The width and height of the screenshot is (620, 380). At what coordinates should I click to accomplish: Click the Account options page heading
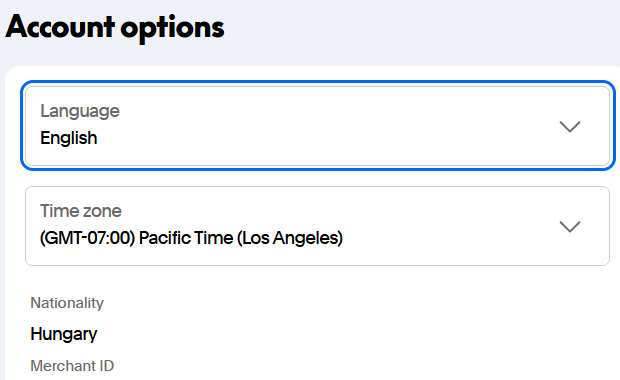pyautogui.click(x=115, y=27)
